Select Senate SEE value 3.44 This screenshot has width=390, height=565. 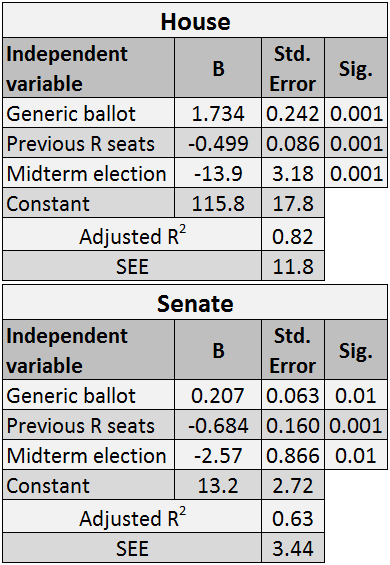pyautogui.click(x=293, y=548)
